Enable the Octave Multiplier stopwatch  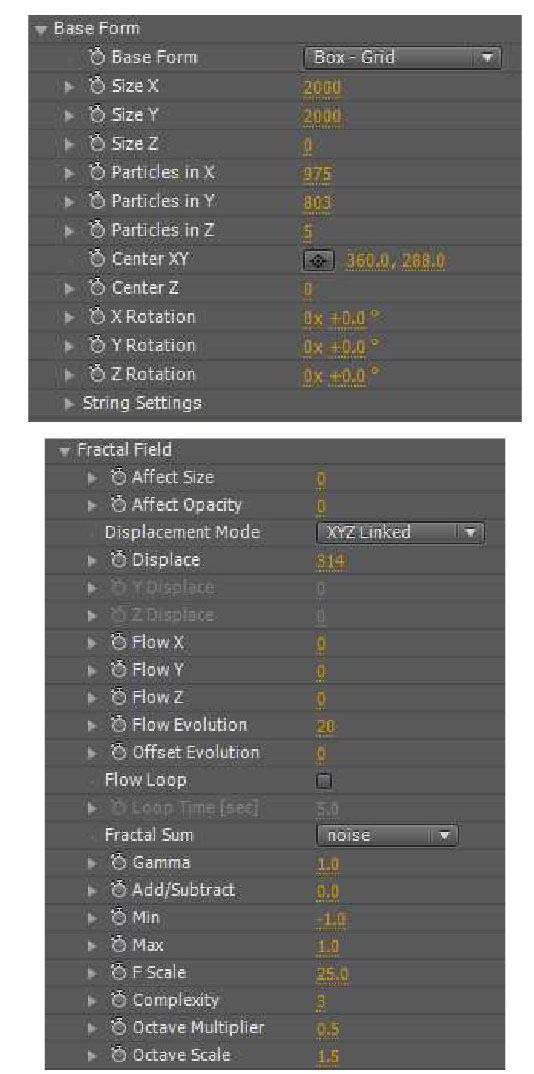click(122, 1027)
